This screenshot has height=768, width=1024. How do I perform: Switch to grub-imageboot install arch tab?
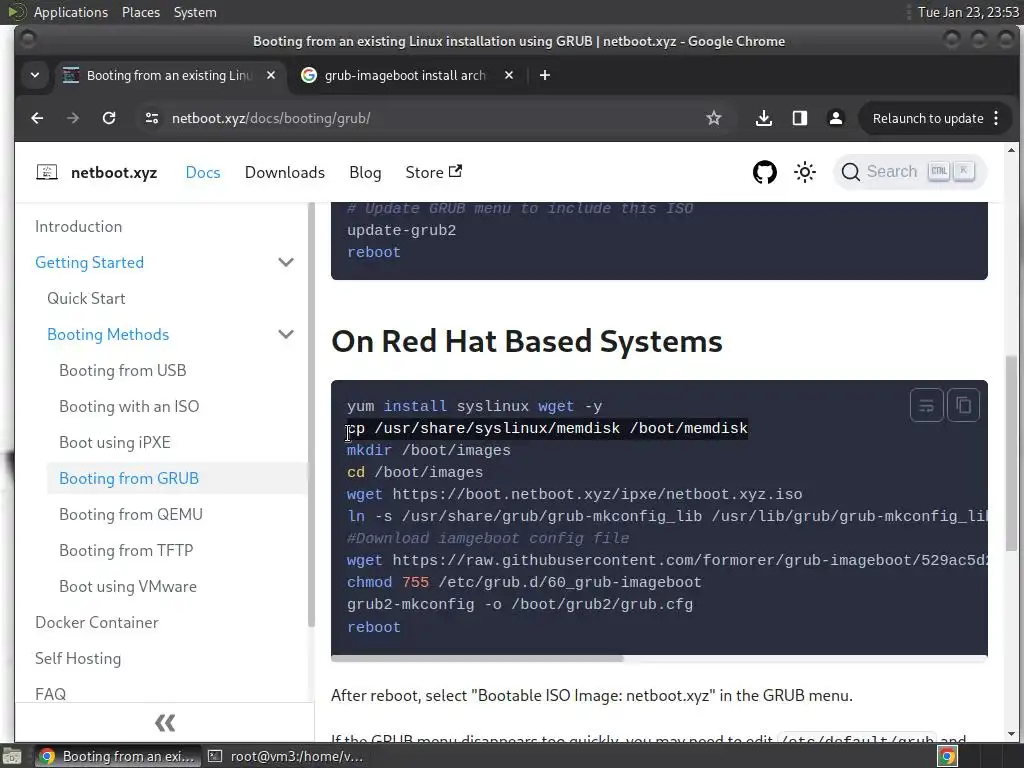[x=405, y=75]
